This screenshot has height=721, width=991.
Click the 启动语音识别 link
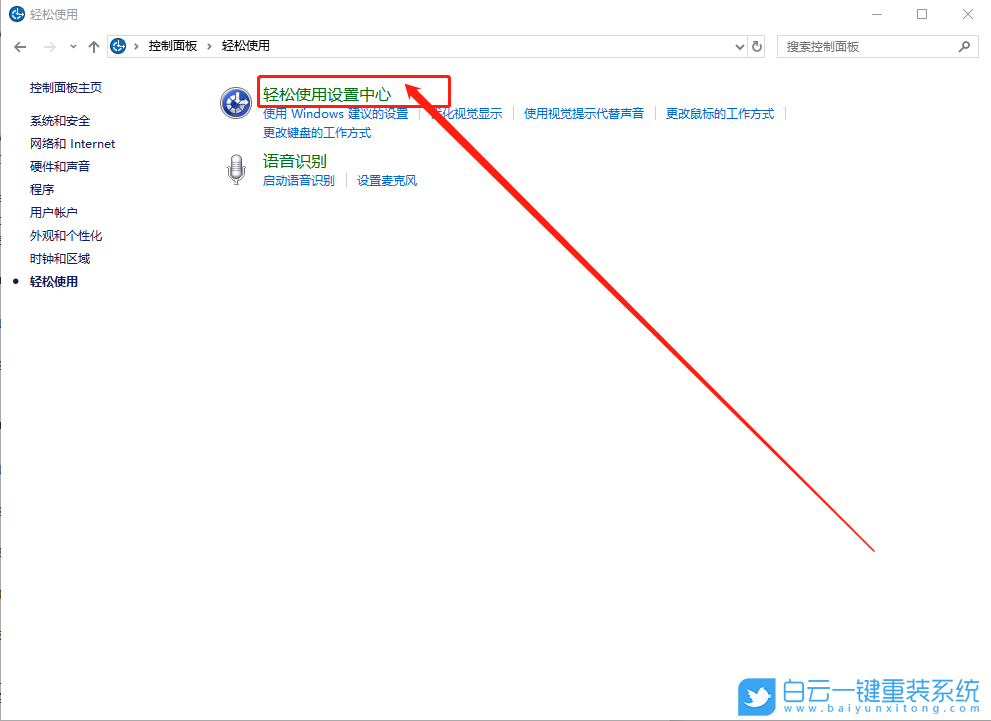[x=299, y=180]
